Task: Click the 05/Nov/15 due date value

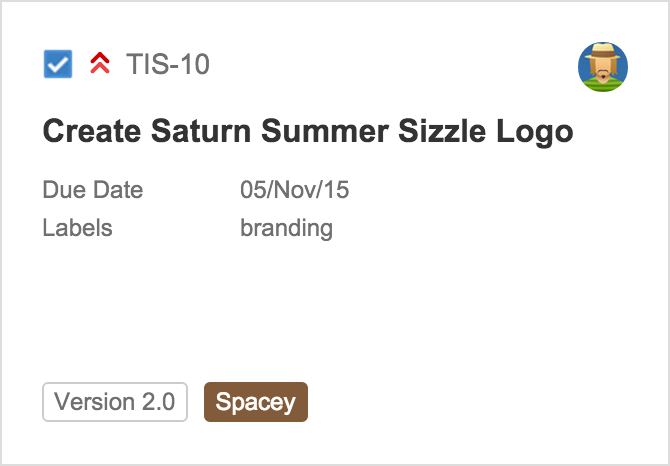Action: coord(294,190)
